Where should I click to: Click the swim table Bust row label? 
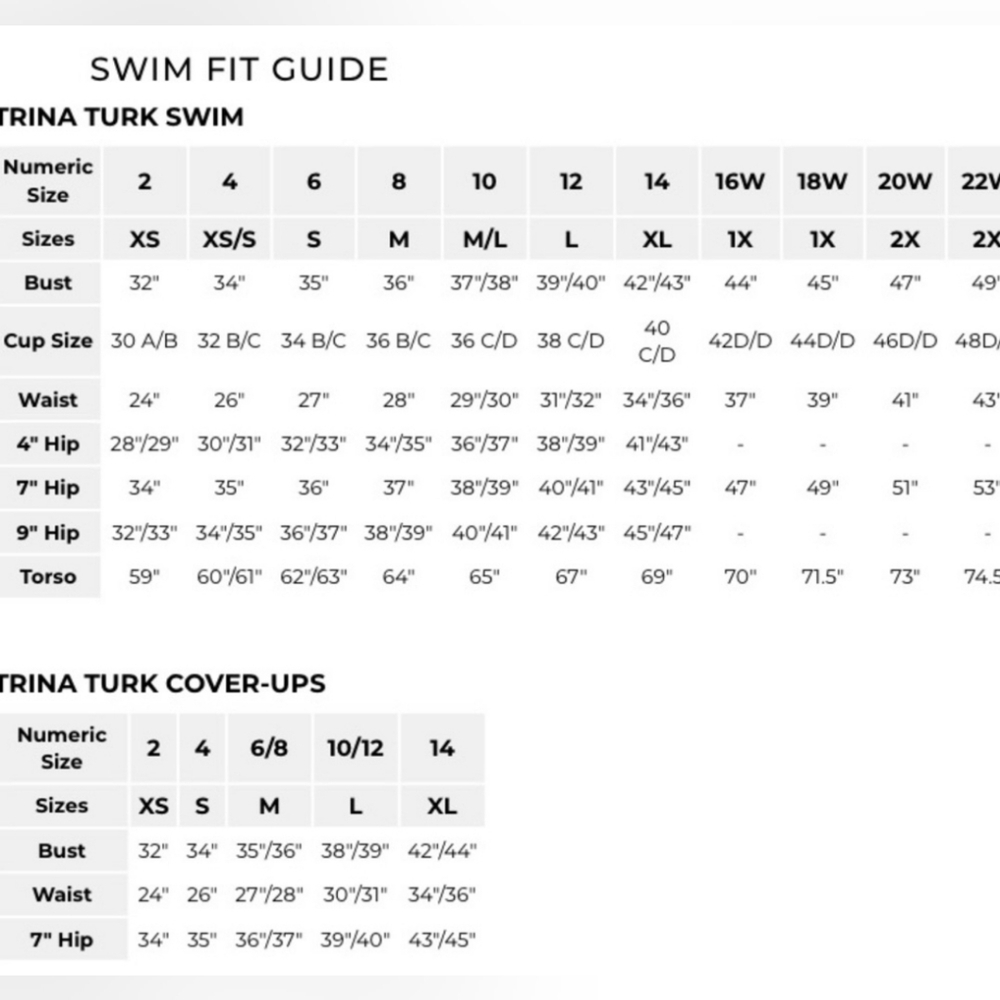pyautogui.click(x=48, y=283)
